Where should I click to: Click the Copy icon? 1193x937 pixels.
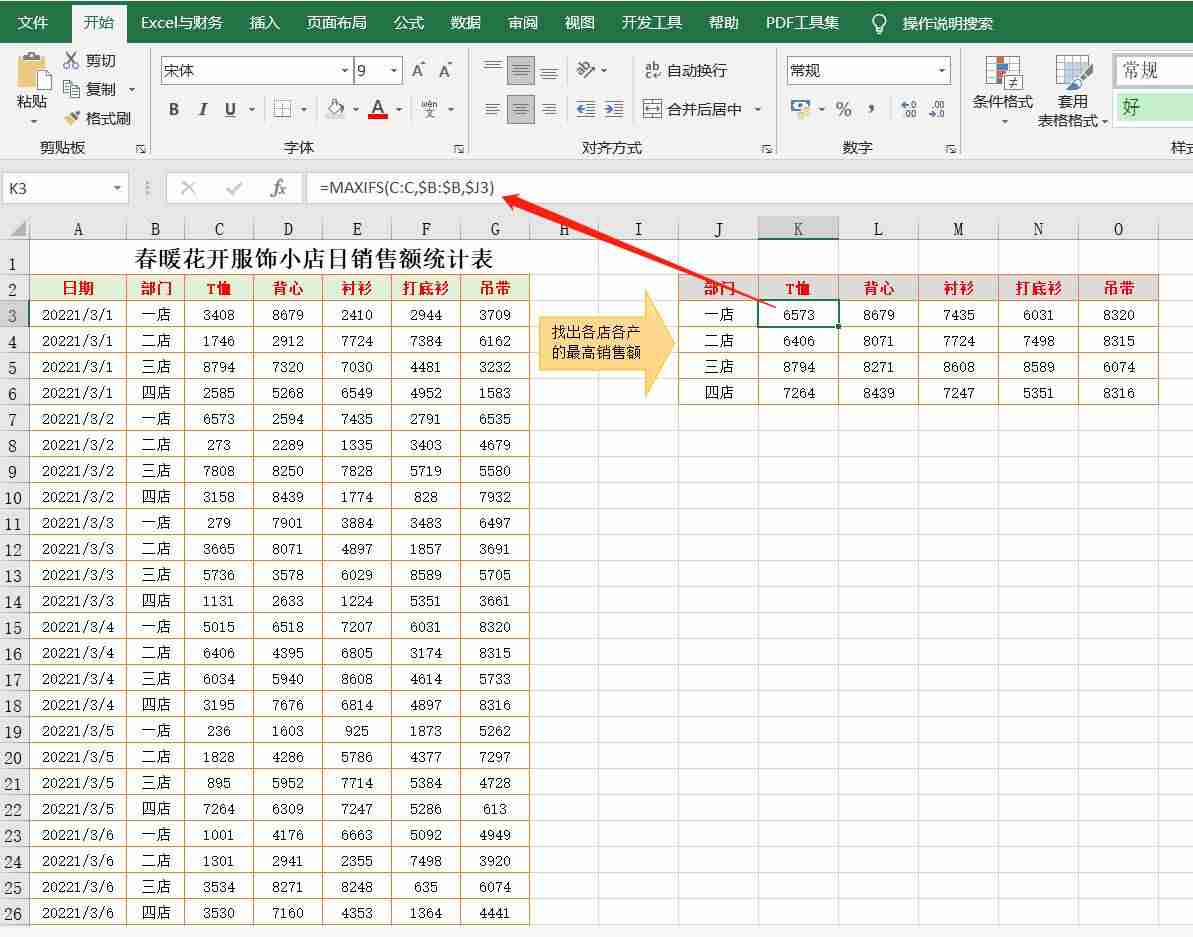[x=72, y=89]
